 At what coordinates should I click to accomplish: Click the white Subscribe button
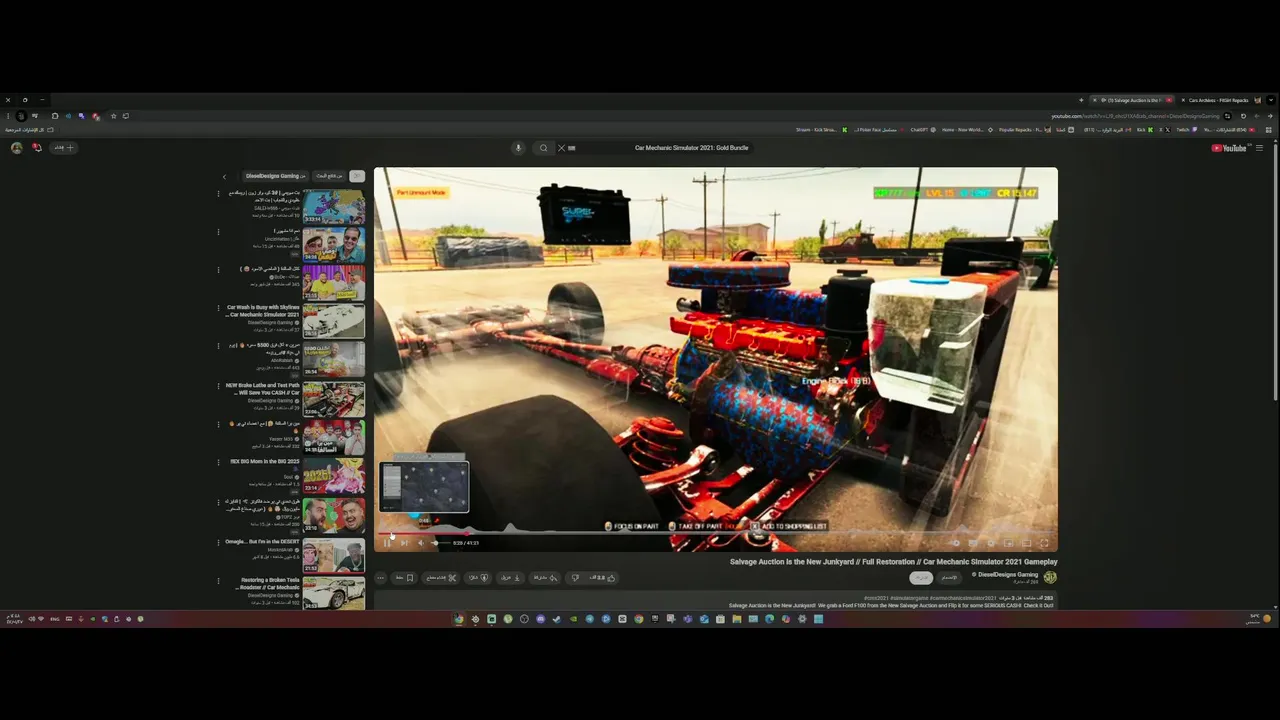[x=920, y=577]
